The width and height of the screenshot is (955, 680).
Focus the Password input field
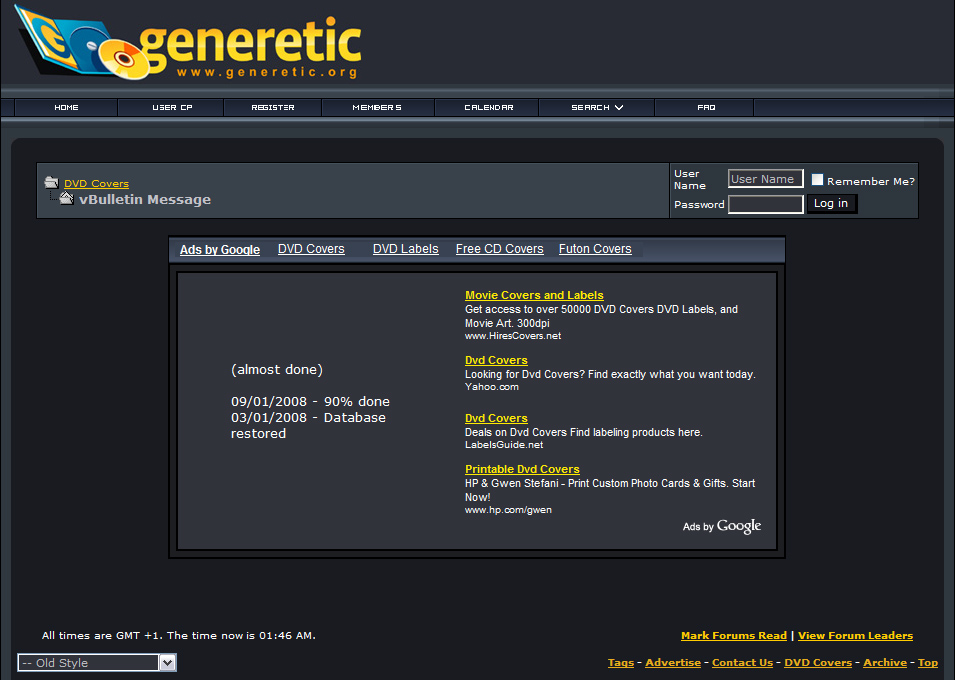[x=765, y=204]
